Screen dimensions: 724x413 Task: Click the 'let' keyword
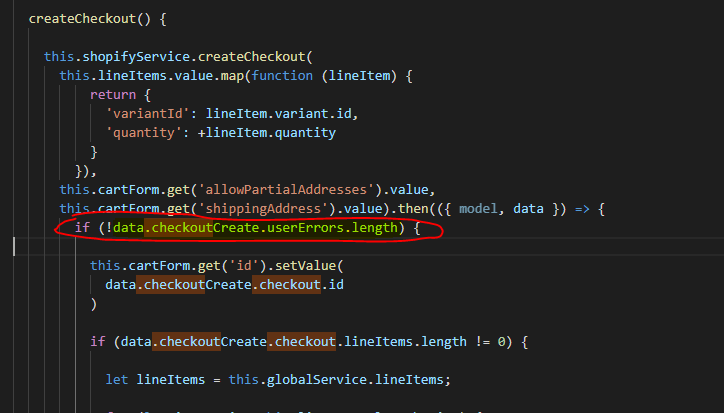(117, 380)
